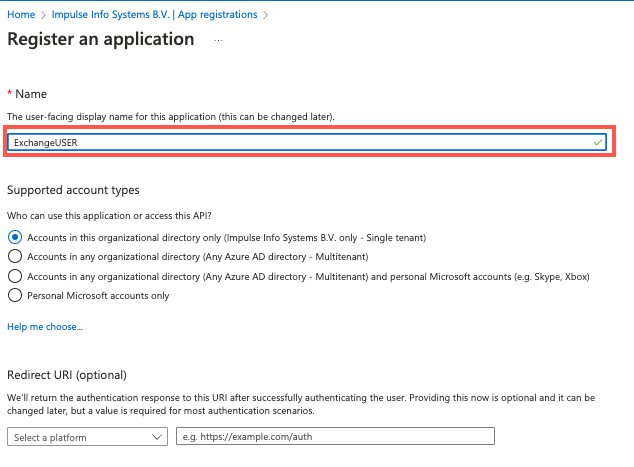Click the red required asterisk beside Name

click(9, 93)
